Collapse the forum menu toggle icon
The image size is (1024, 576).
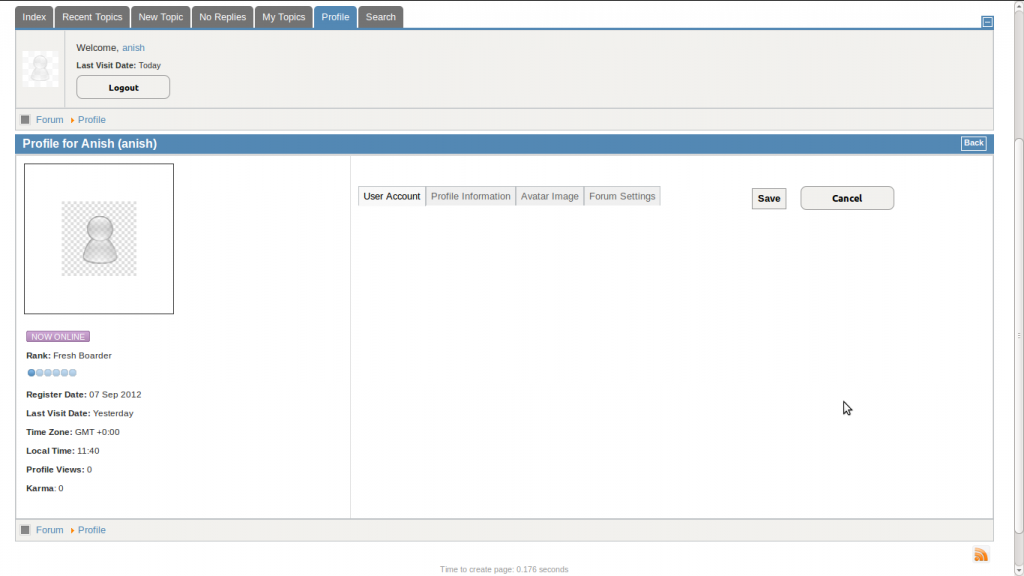(987, 21)
